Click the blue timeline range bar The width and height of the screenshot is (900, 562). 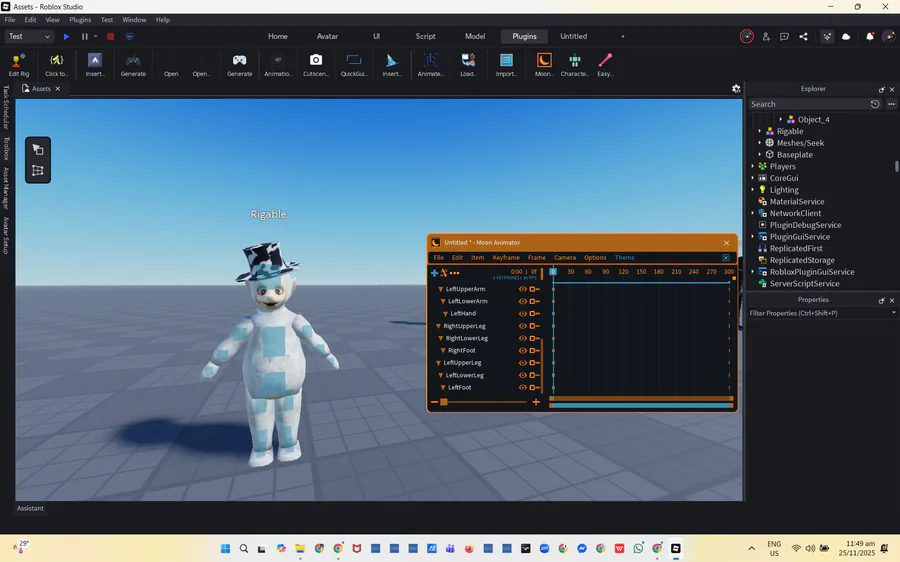(x=641, y=405)
